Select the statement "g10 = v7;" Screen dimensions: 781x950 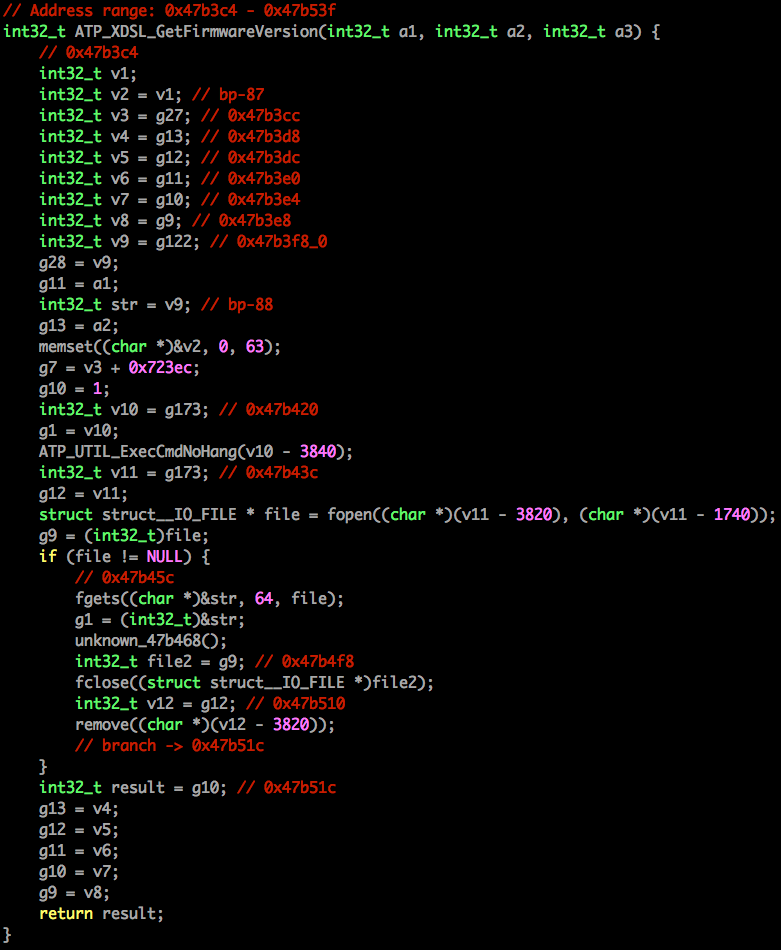(x=79, y=872)
